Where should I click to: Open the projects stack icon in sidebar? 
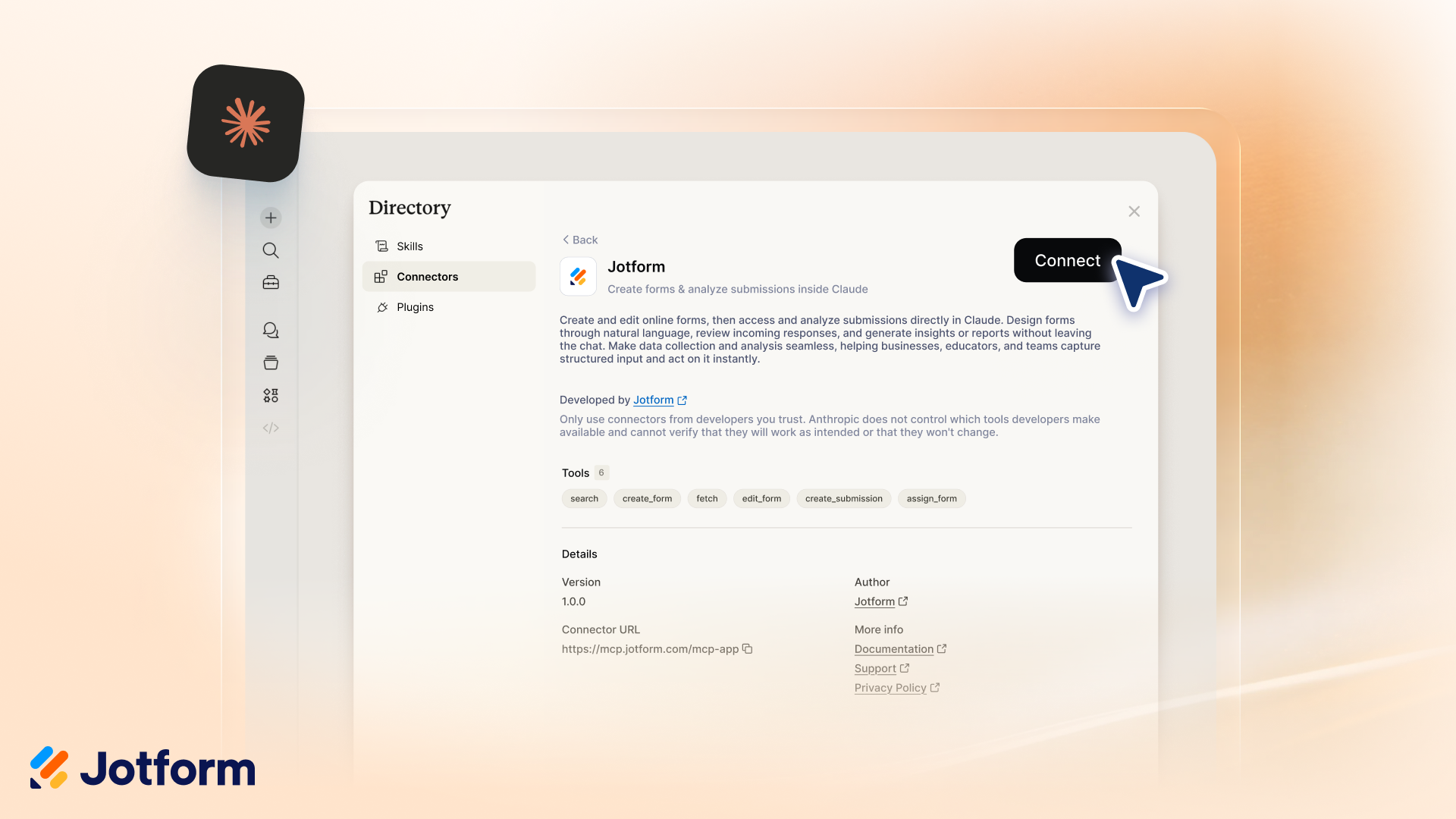[271, 362]
